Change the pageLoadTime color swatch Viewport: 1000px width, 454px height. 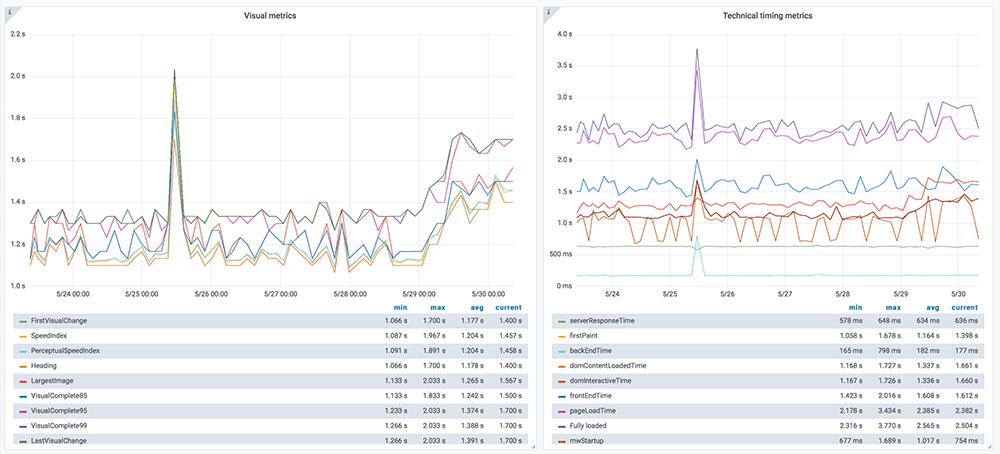pos(561,411)
